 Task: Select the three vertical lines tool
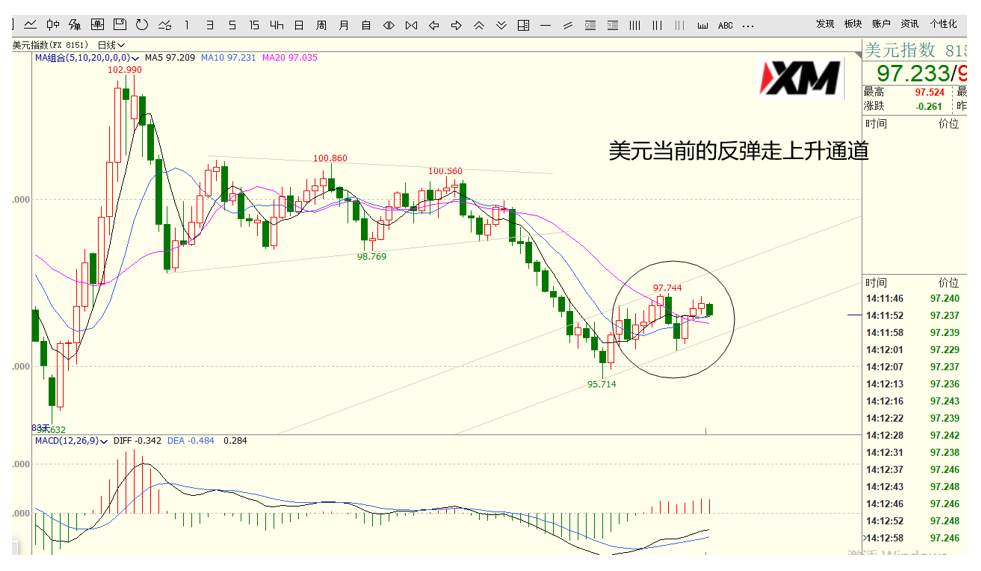tap(657, 25)
